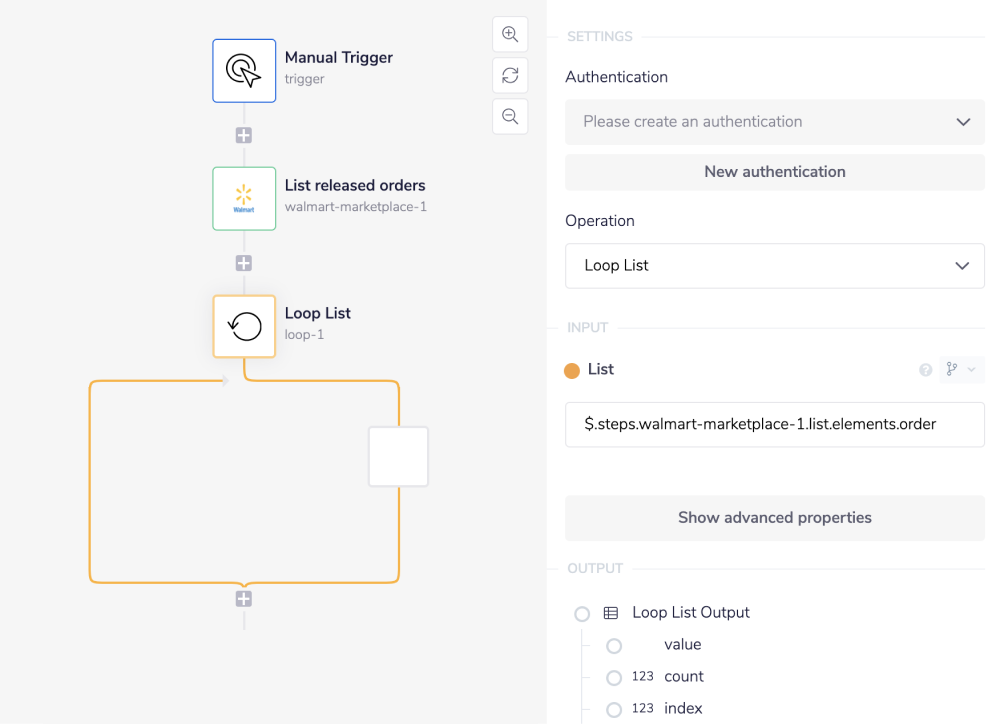Image resolution: width=1000 pixels, height=724 pixels.
Task: Click the refresh canvas view icon
Action: pyautogui.click(x=510, y=75)
